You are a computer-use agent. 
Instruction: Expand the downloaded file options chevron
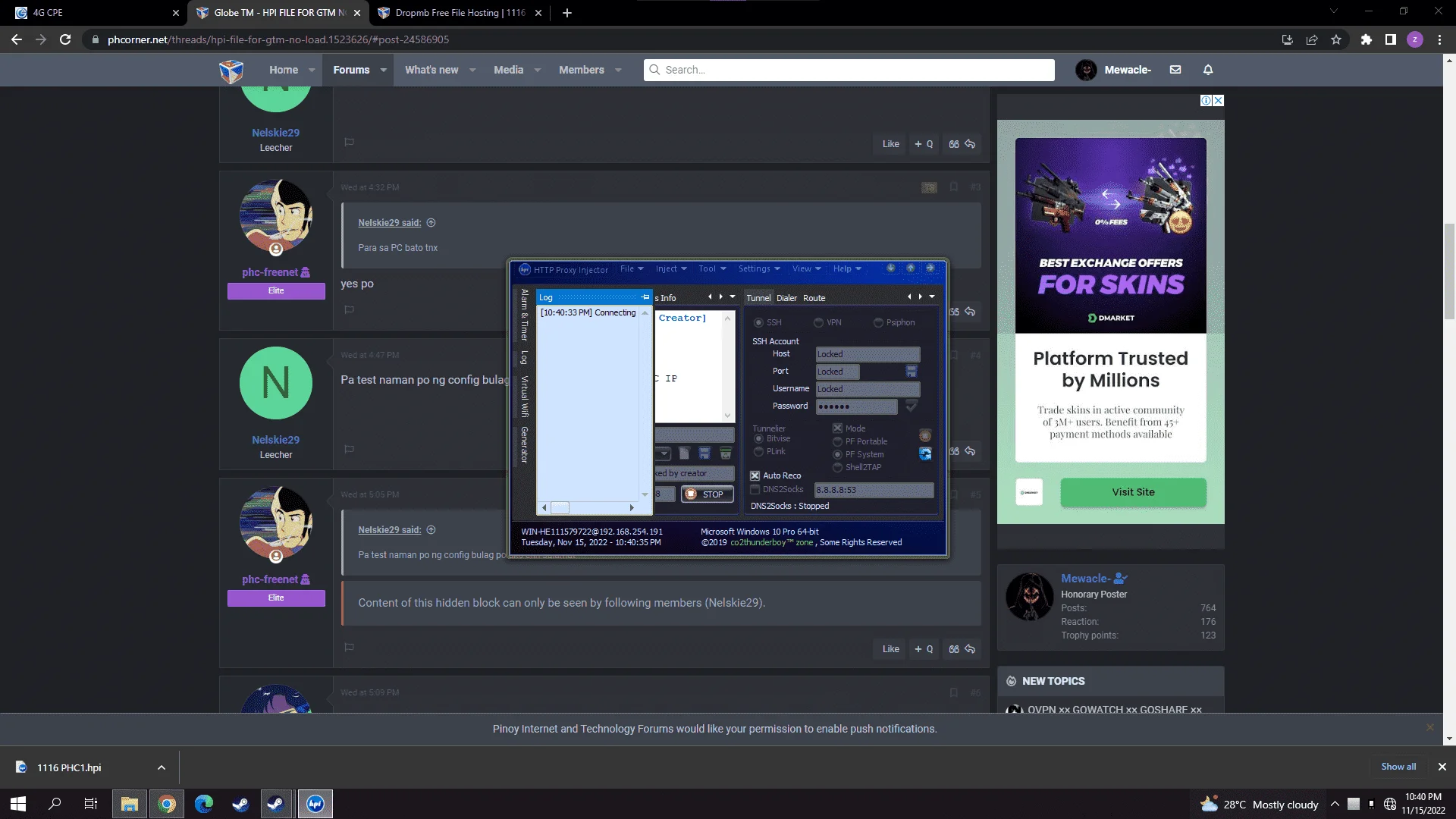[162, 767]
